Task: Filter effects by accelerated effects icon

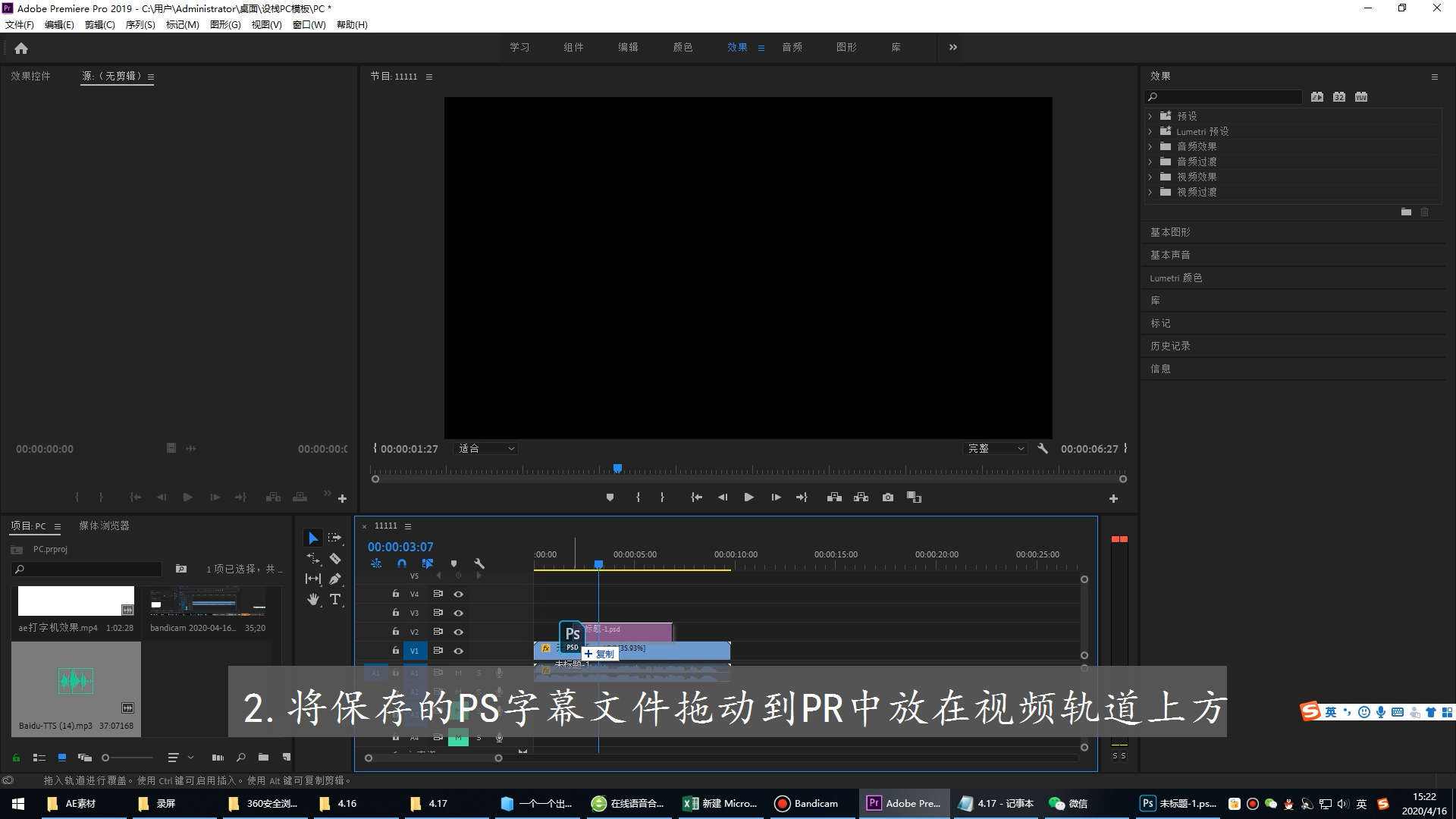Action: point(1317,96)
